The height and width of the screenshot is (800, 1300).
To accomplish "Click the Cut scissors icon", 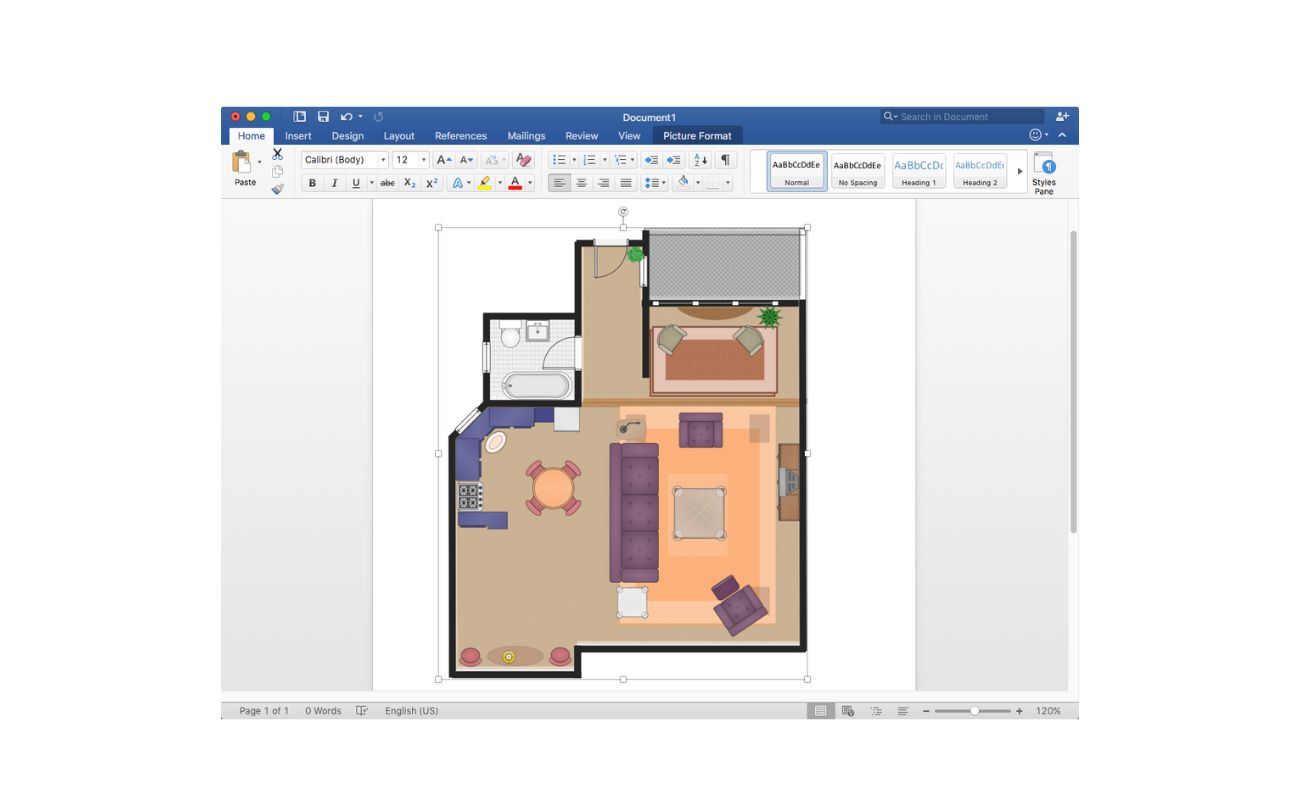I will (277, 154).
